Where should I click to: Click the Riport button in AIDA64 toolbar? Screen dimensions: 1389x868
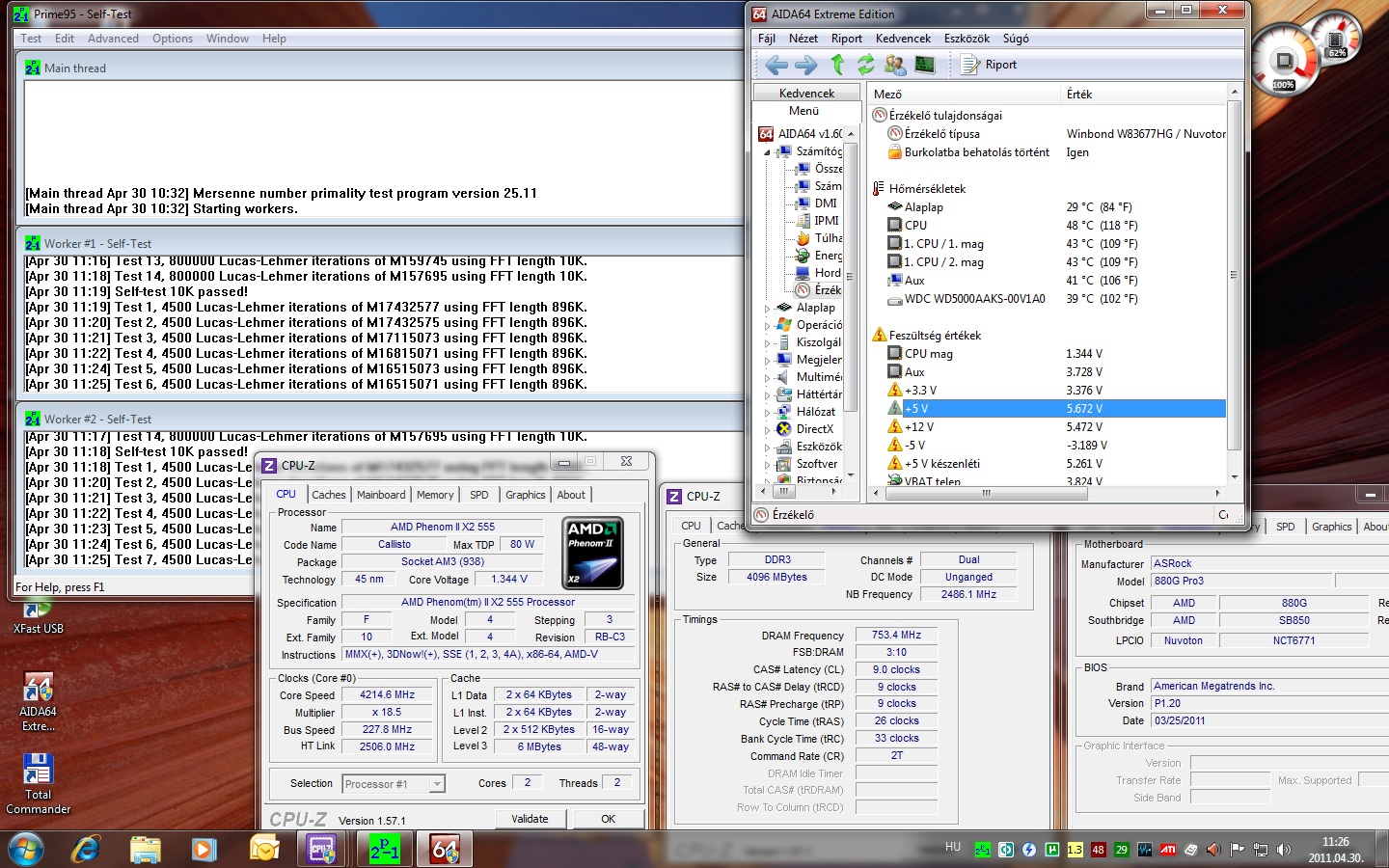[990, 65]
